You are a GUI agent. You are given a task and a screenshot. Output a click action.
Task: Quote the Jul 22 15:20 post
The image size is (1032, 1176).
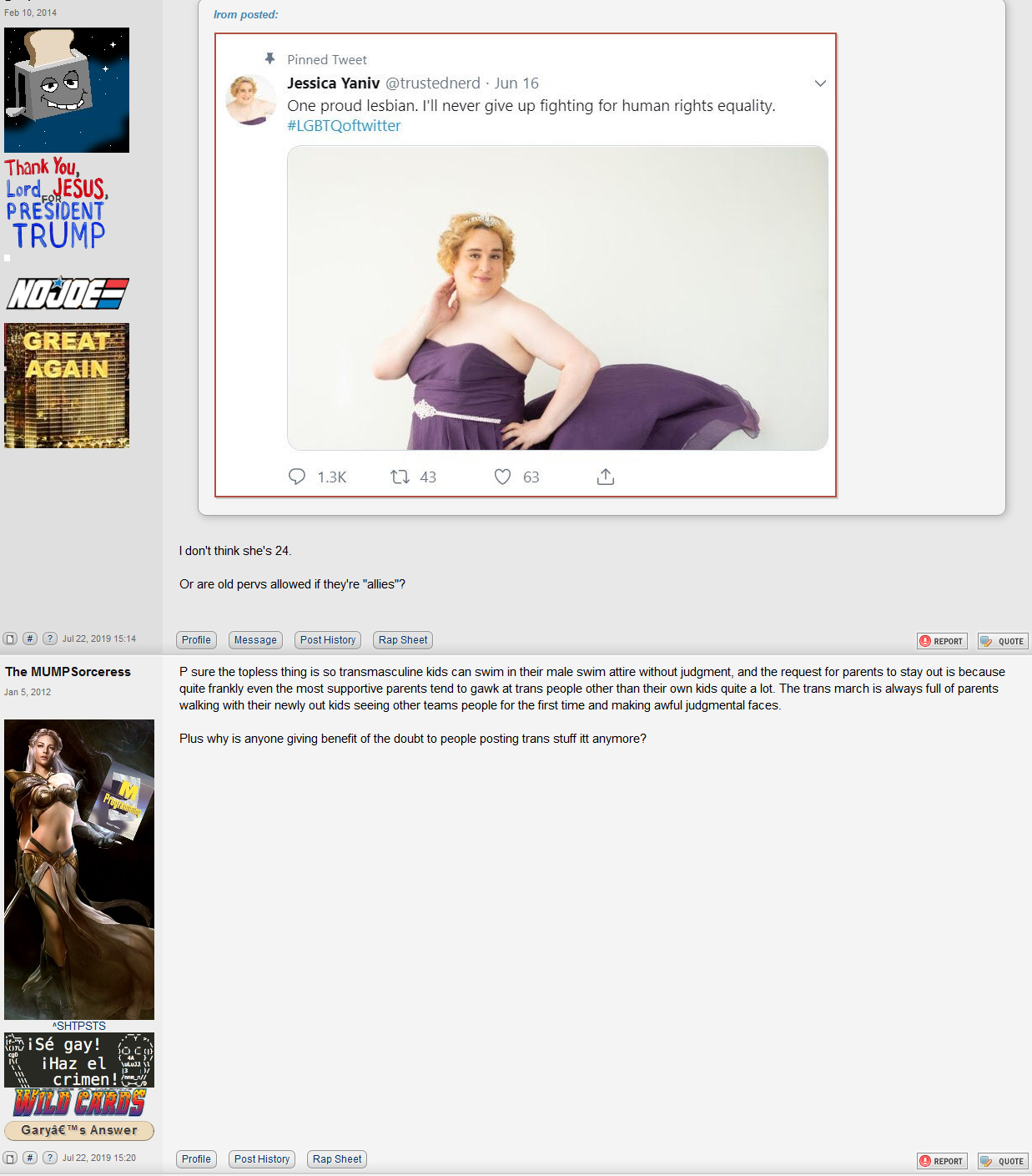click(1003, 1161)
